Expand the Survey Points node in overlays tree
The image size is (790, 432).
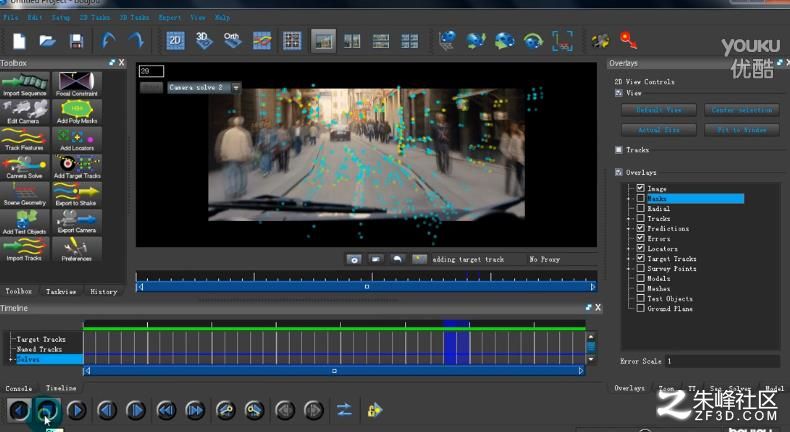click(628, 269)
